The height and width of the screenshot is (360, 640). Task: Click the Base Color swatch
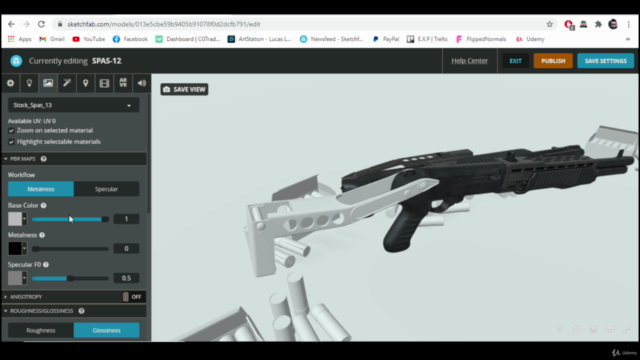click(15, 219)
